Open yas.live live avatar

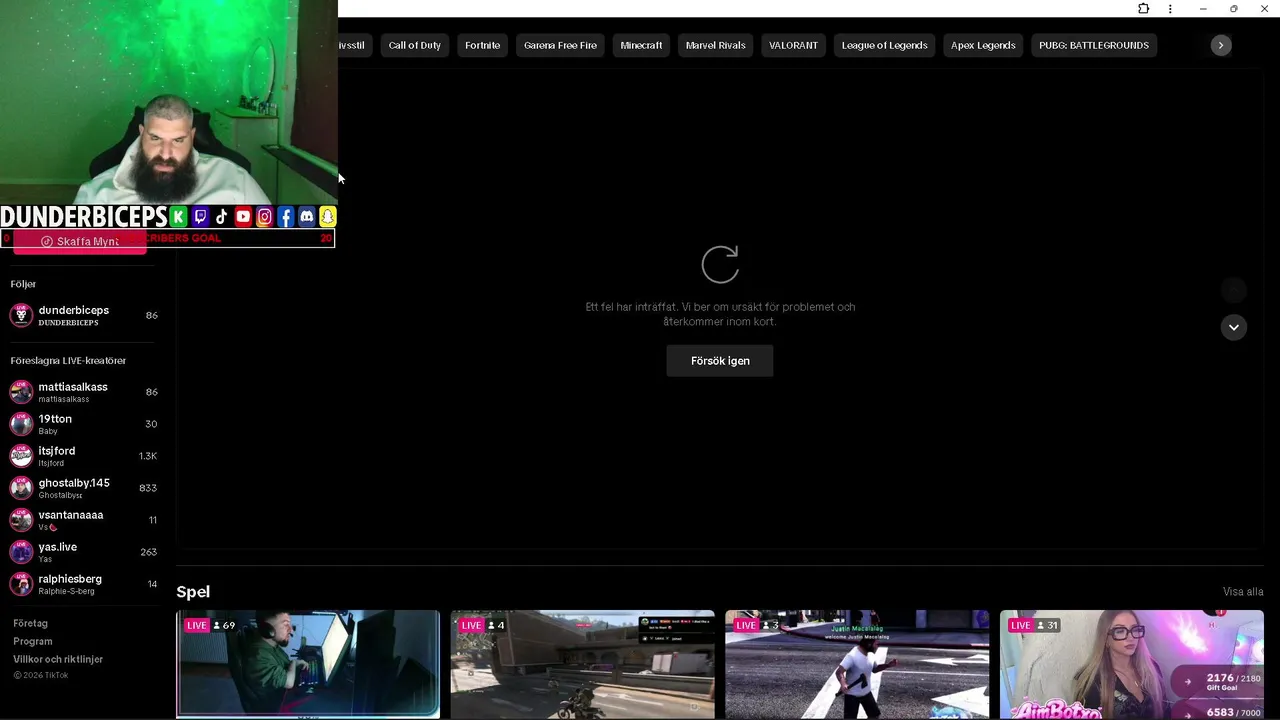pos(21,552)
